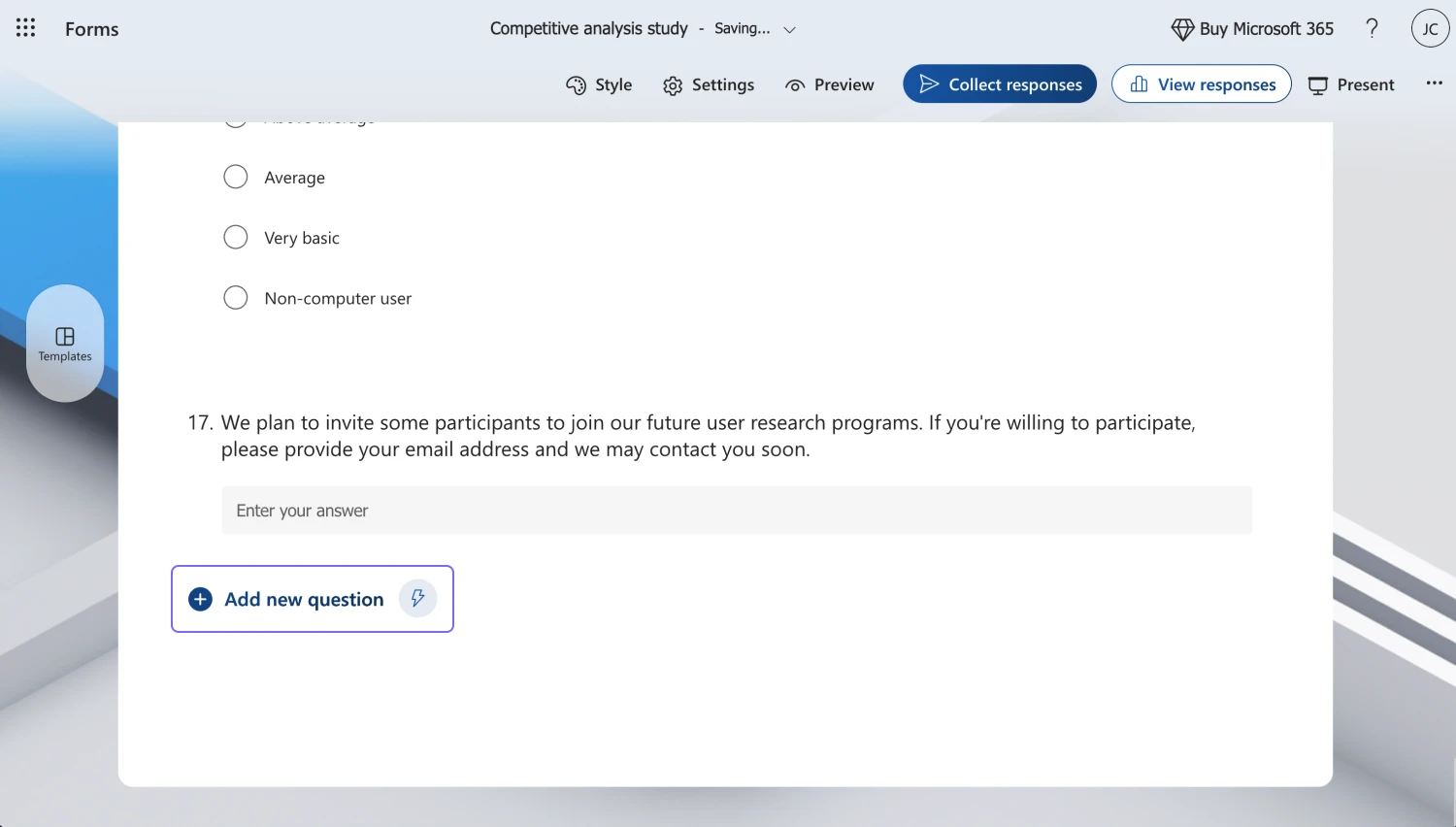Image resolution: width=1456 pixels, height=827 pixels.
Task: Select the Very basic radio option
Action: coord(236,237)
